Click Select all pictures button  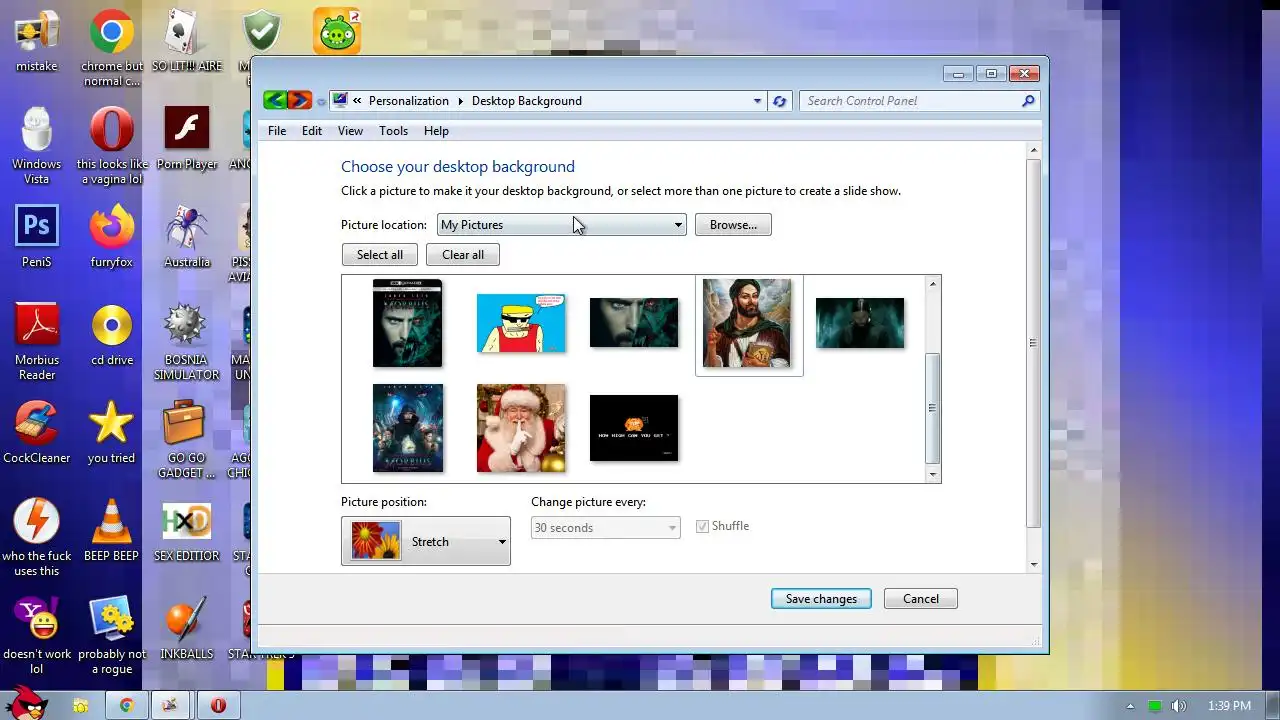(x=380, y=255)
